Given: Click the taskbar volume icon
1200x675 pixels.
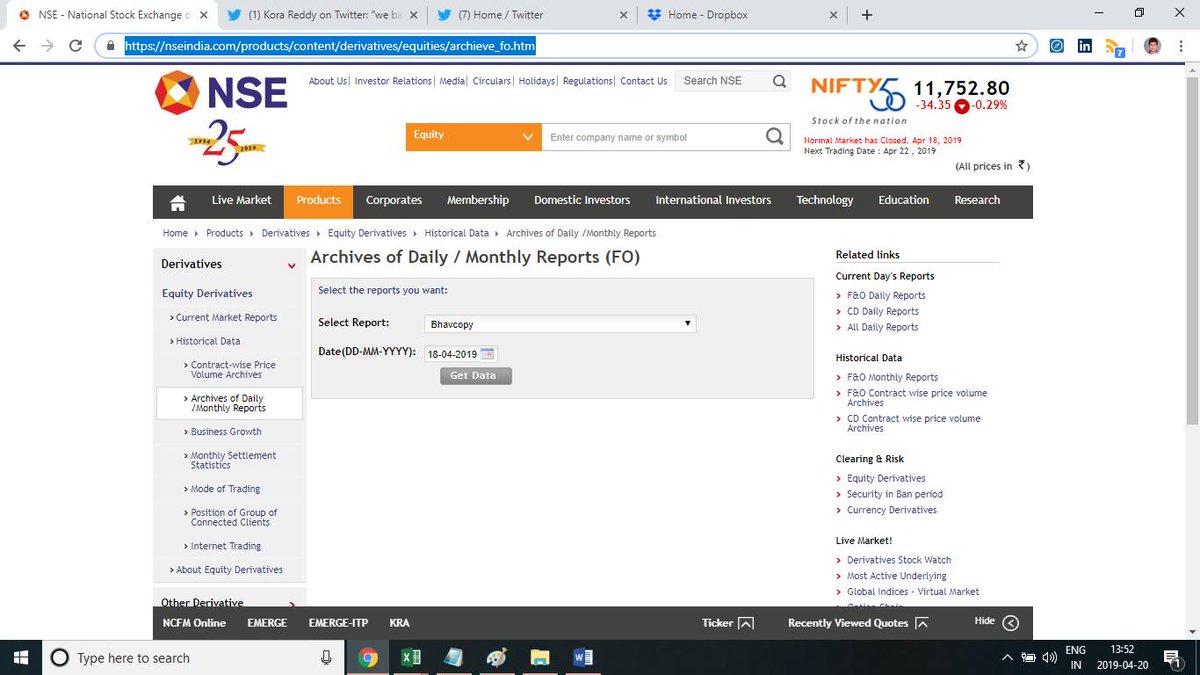Looking at the screenshot, I should click(x=1050, y=658).
